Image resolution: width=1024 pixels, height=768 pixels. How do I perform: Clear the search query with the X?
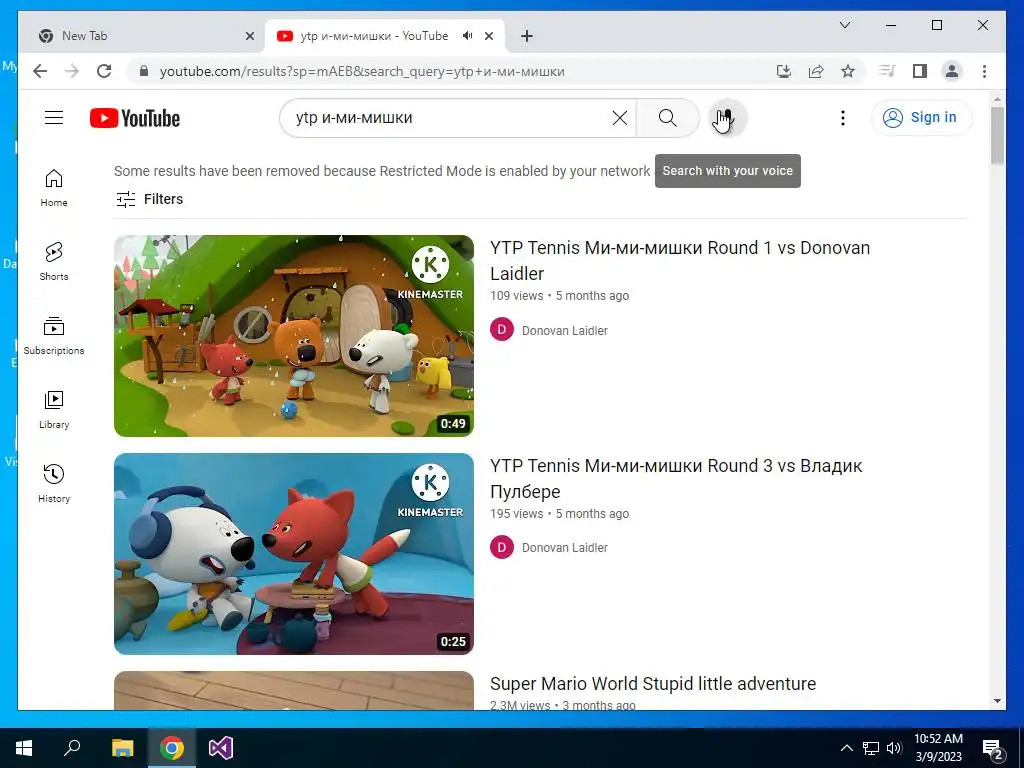[620, 118]
